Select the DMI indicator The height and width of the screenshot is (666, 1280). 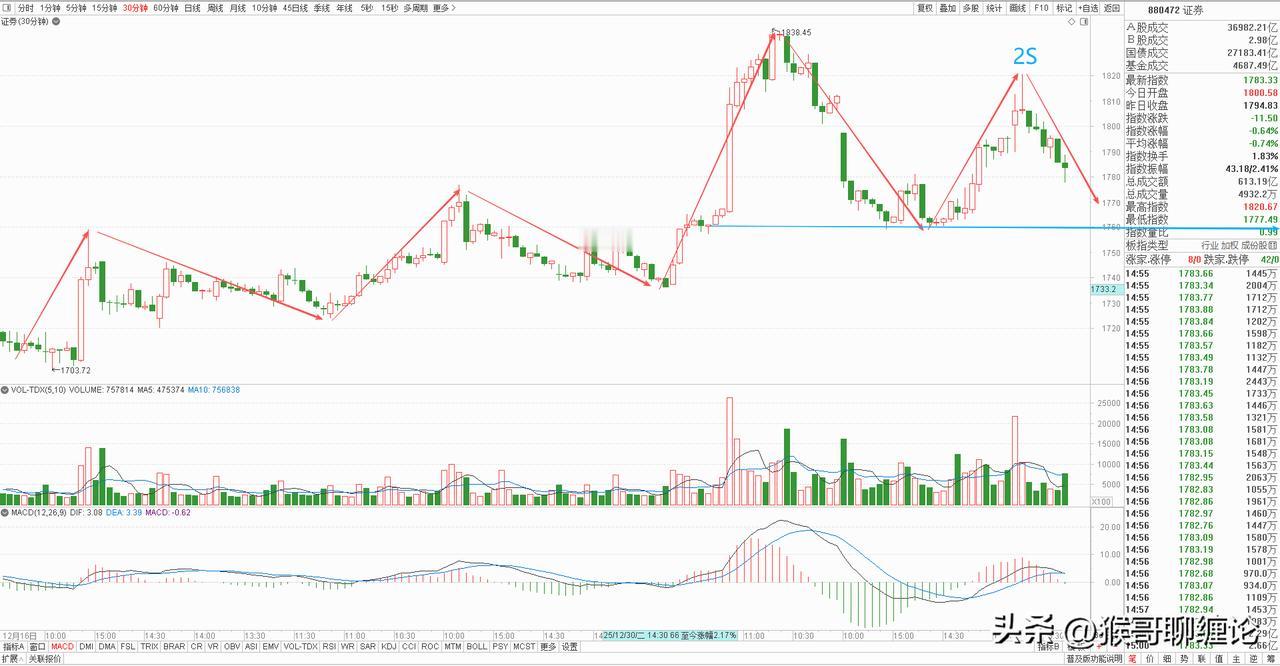(86, 646)
